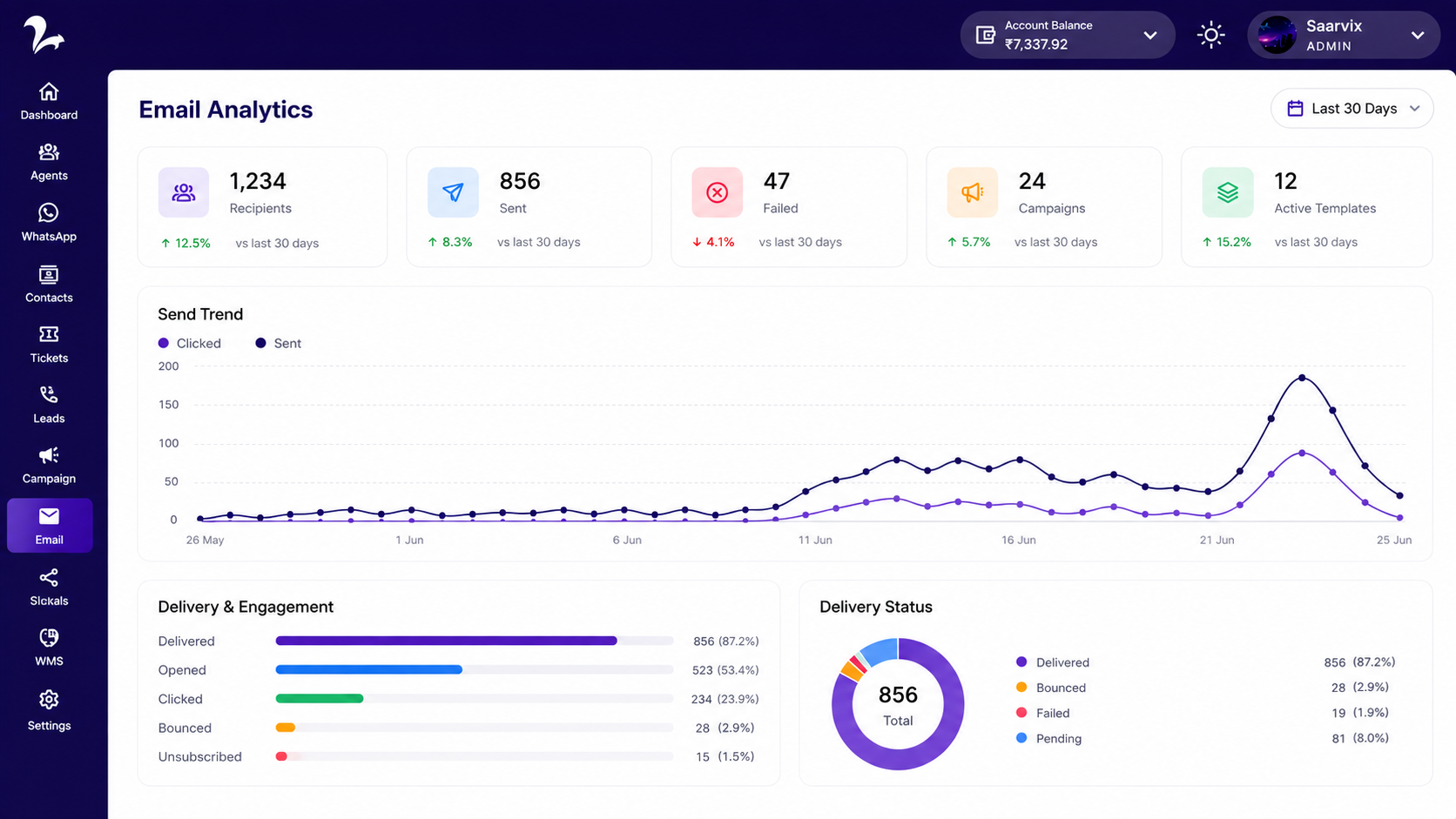Click the 523 (53.4%) Opened value
This screenshot has height=819, width=1456.
click(725, 670)
